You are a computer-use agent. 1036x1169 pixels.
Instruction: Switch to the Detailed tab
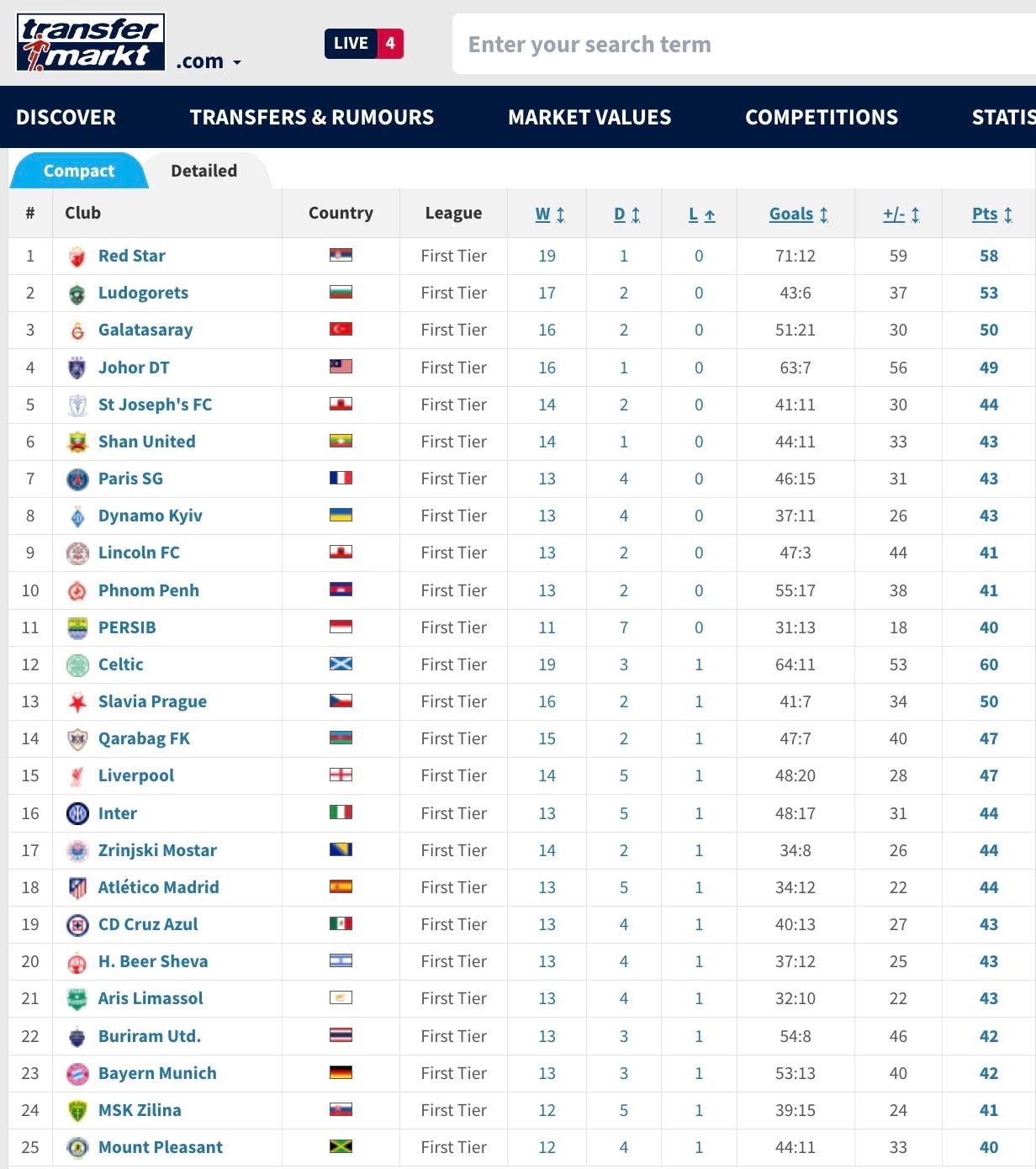tap(204, 171)
